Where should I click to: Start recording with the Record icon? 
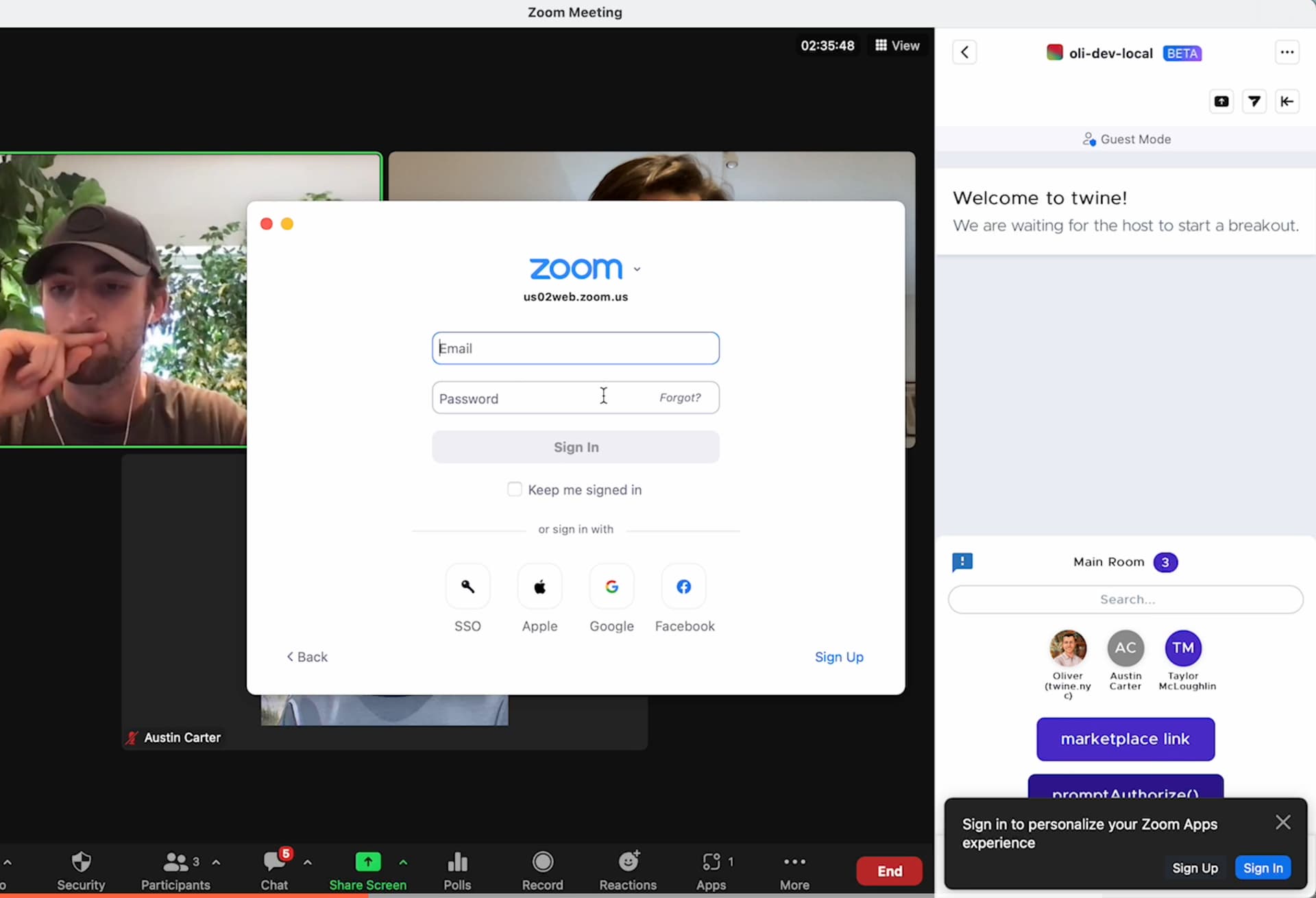point(542,862)
